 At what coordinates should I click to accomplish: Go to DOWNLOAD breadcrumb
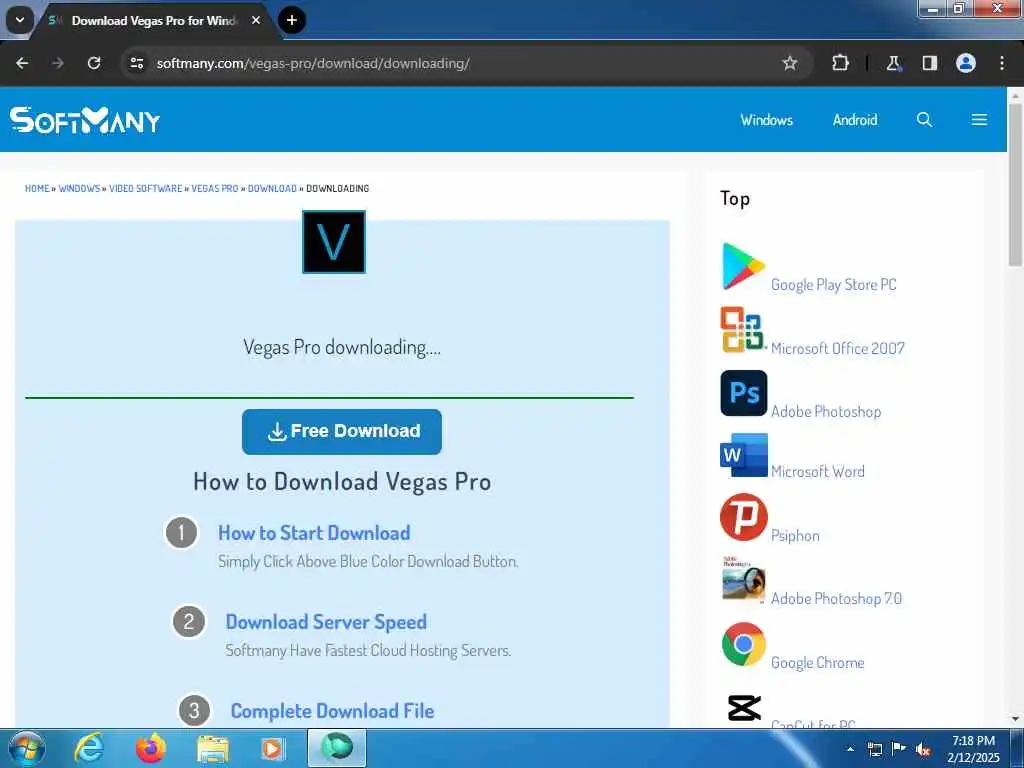point(272,188)
